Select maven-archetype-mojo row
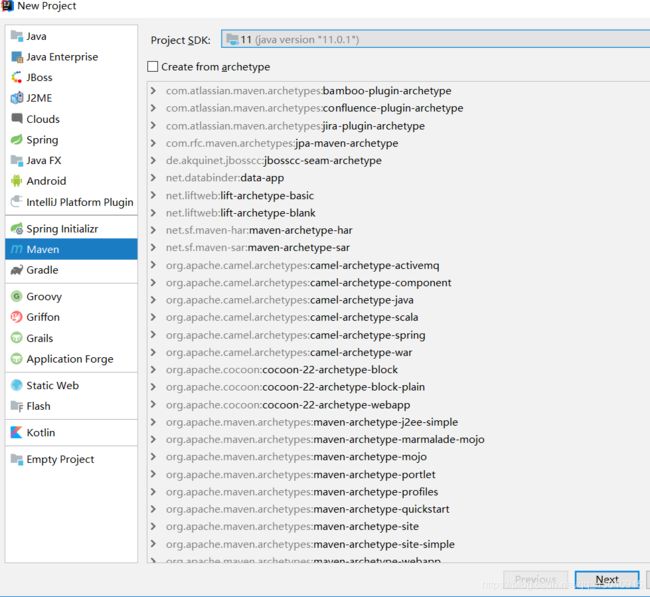The image size is (650, 597). tap(399, 456)
